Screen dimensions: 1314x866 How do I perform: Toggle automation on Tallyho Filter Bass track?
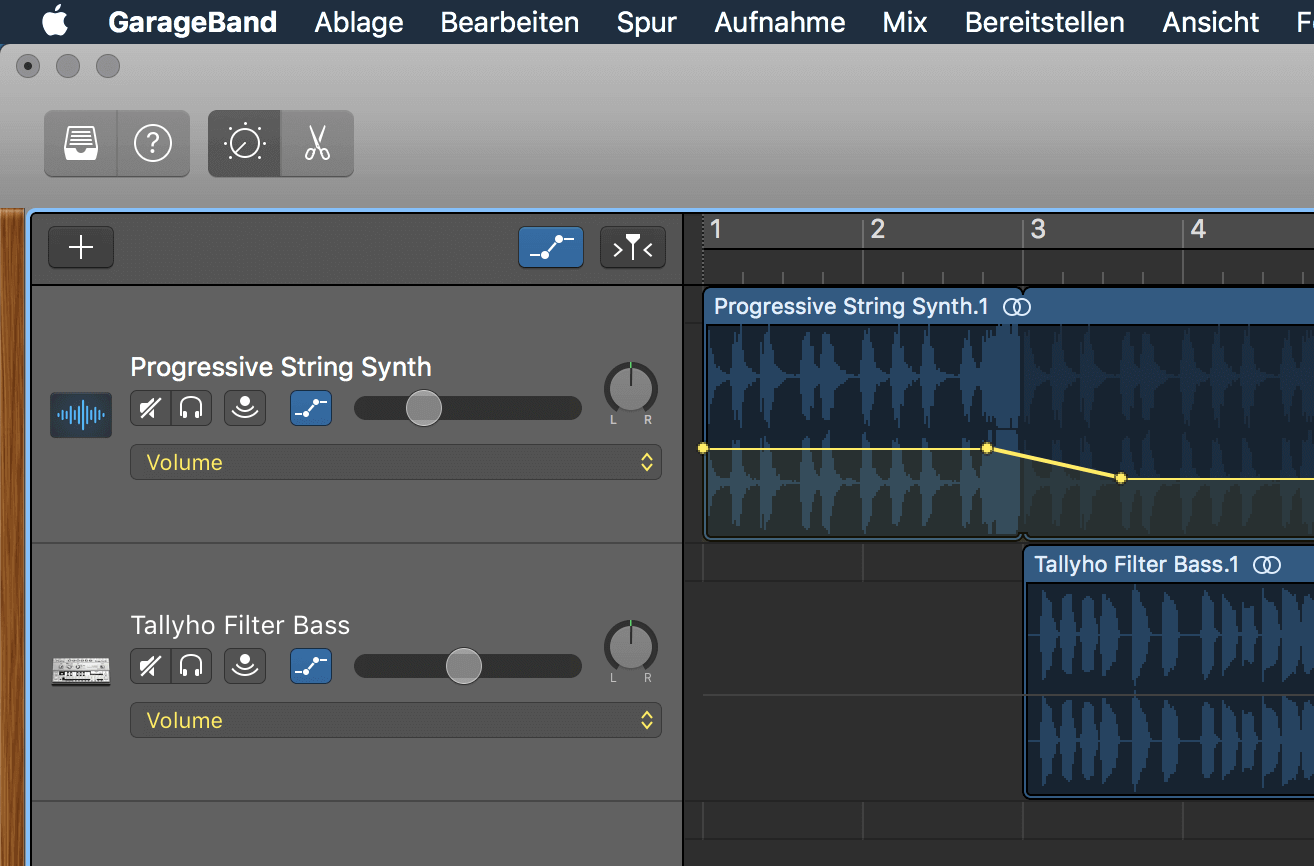(311, 666)
